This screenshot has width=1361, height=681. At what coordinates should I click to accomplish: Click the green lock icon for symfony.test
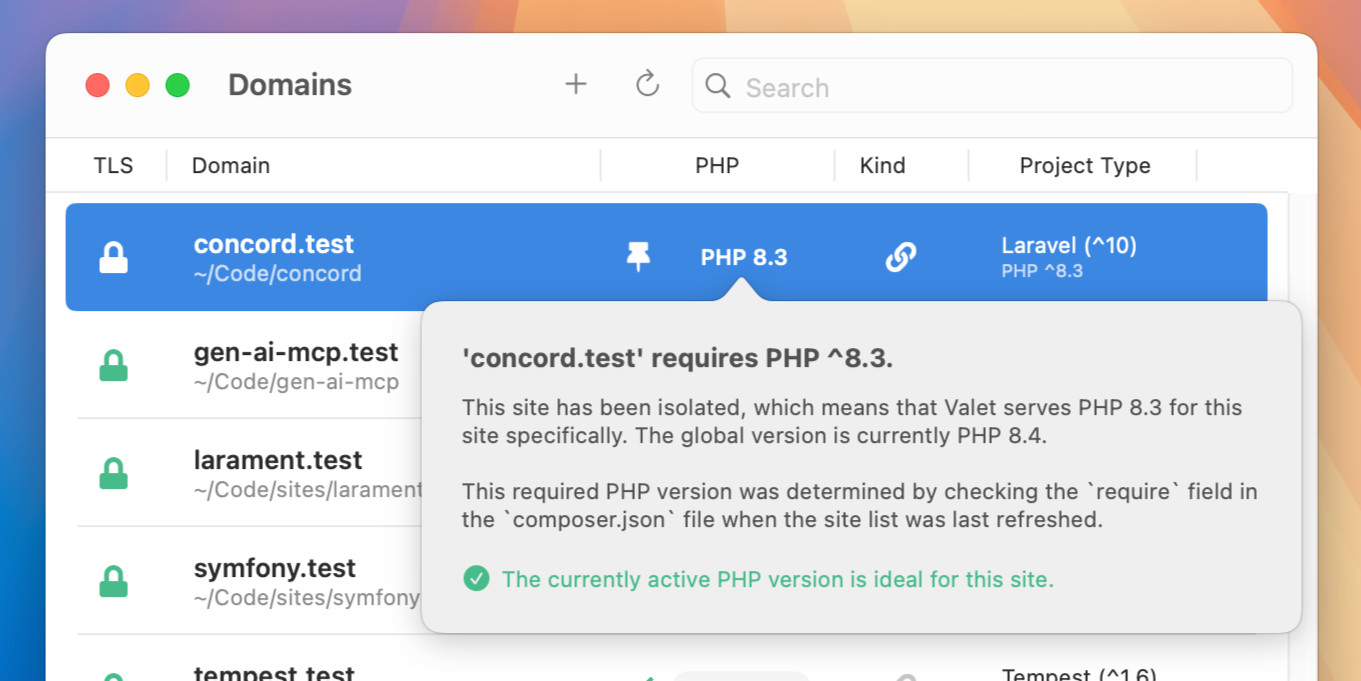(113, 581)
